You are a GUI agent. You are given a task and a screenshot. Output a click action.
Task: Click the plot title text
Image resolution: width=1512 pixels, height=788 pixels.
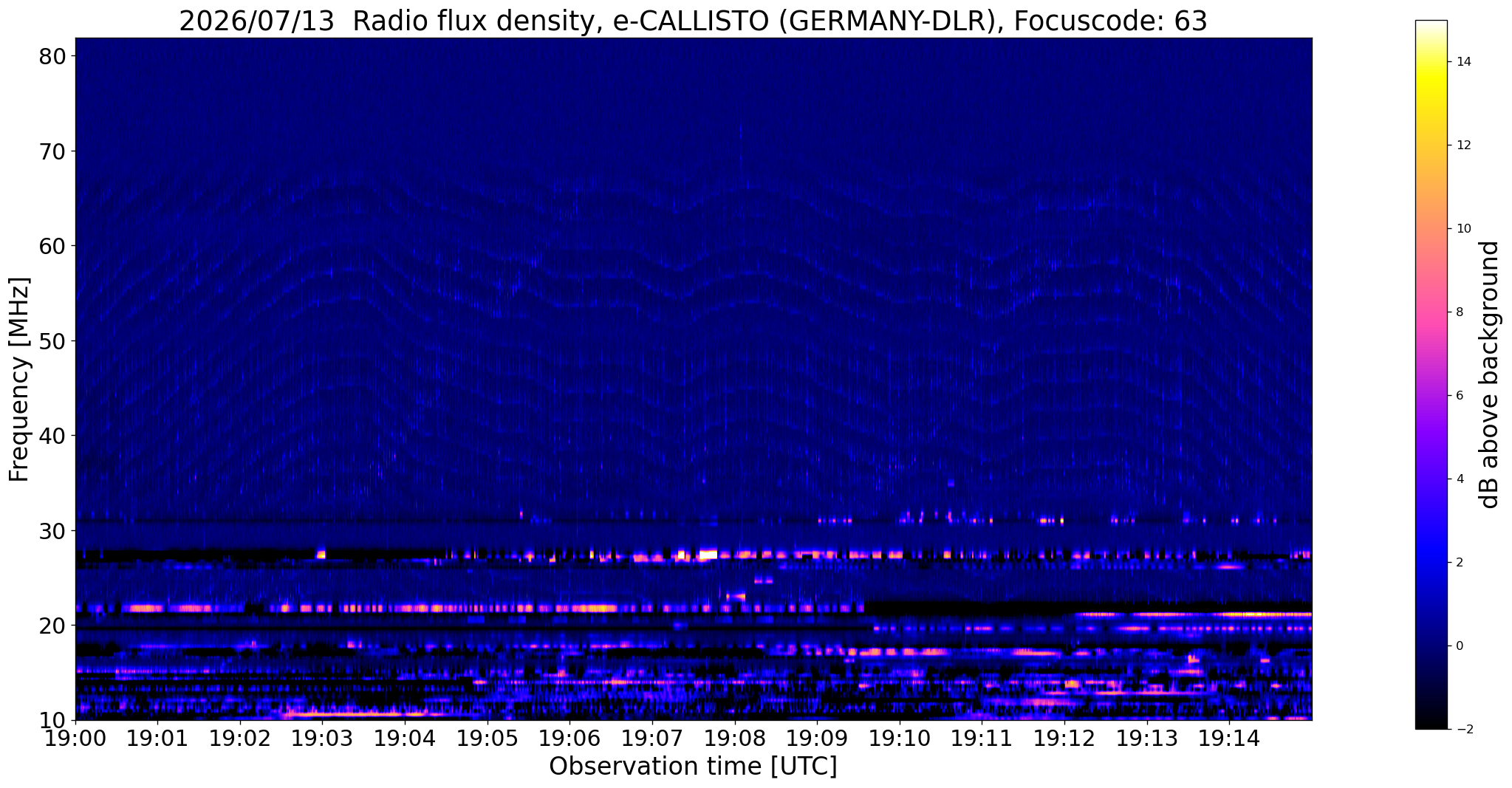[x=693, y=21]
